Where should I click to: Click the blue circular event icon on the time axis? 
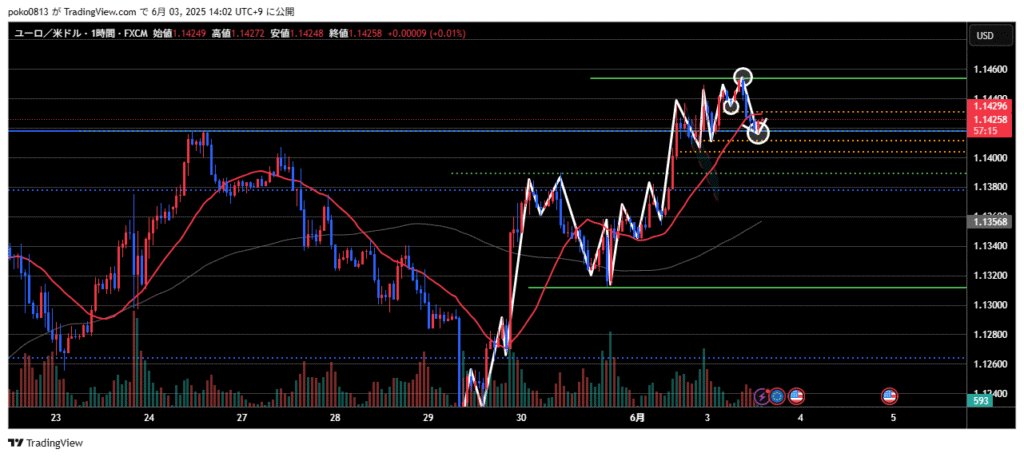coord(777,397)
